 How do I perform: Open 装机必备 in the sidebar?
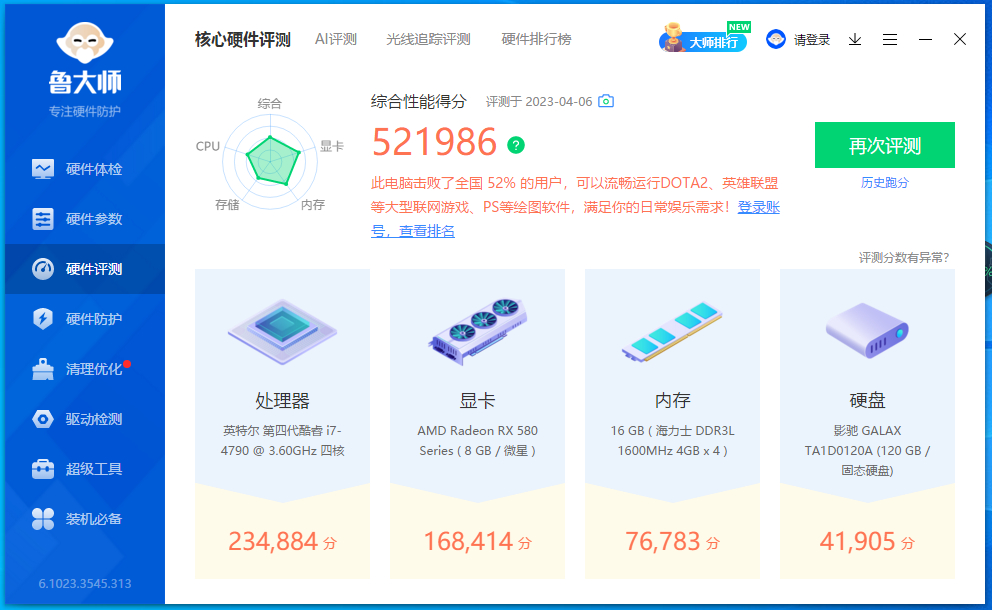coord(85,519)
